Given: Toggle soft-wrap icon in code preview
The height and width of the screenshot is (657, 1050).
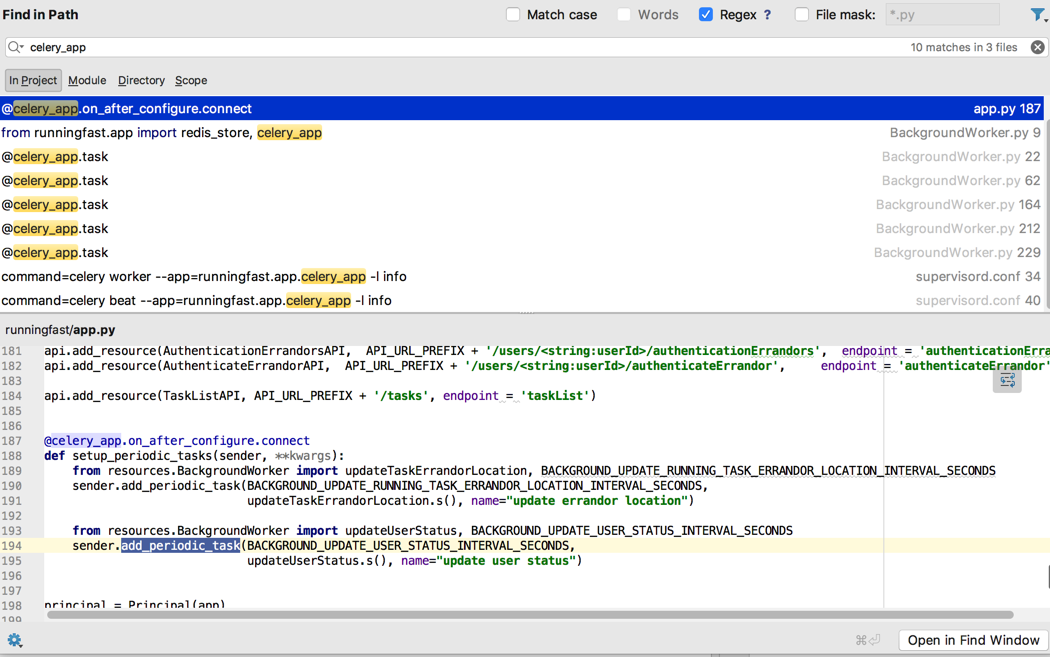Looking at the screenshot, I should click(1007, 381).
